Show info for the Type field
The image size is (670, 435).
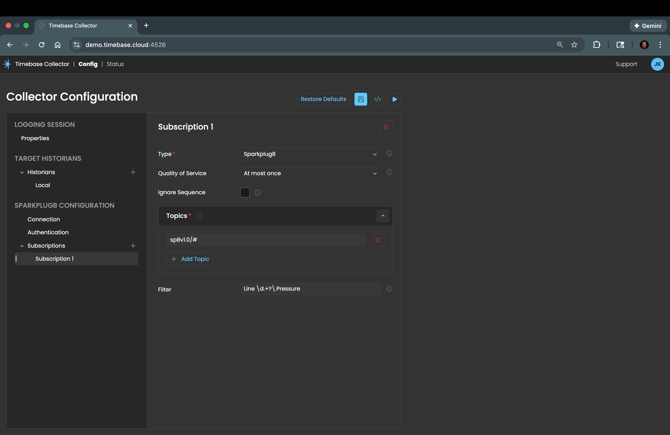(389, 154)
